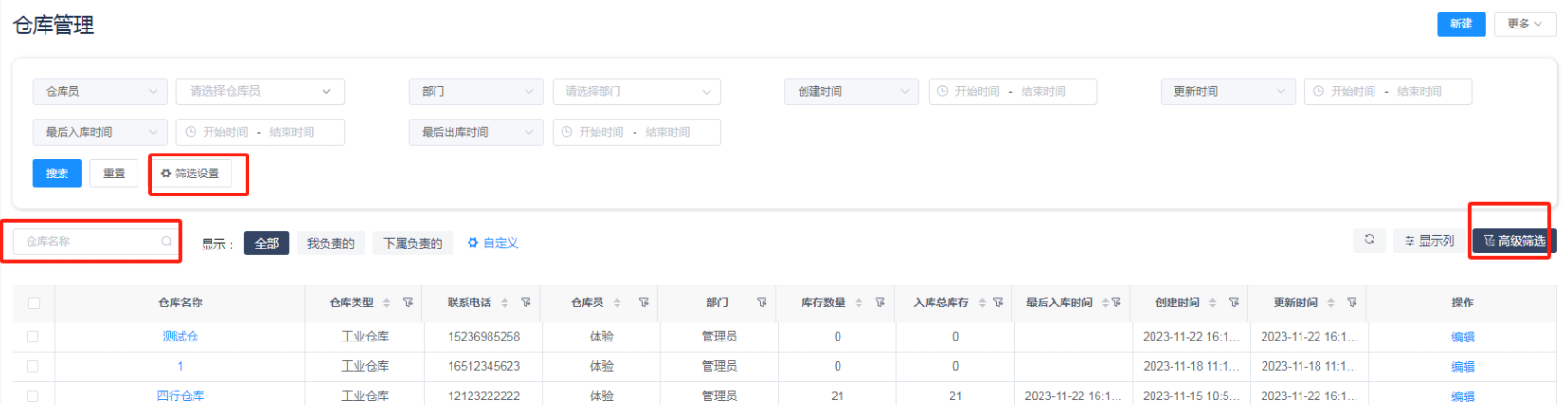This screenshot has height=405, width=1568.
Task: Open the filter icon on 仓库类型 column
Action: click(408, 303)
